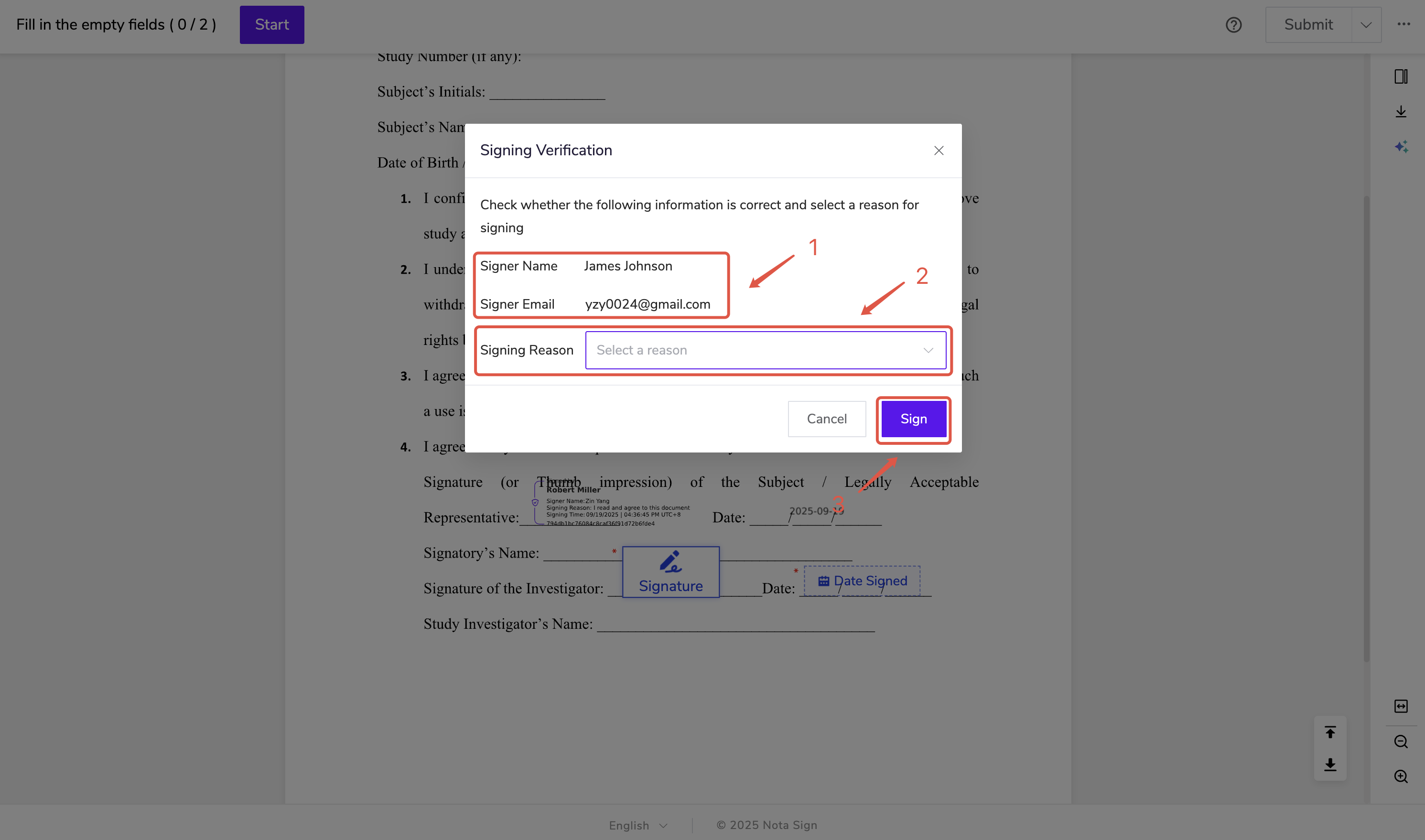The image size is (1425, 840).
Task: Click the Signature field on document
Action: (x=670, y=571)
